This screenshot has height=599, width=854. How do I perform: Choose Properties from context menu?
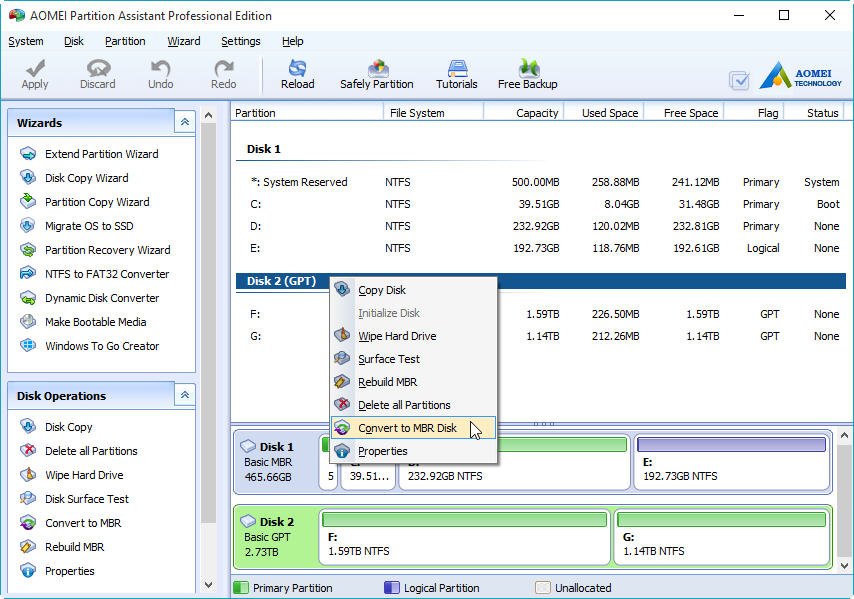[414, 451]
